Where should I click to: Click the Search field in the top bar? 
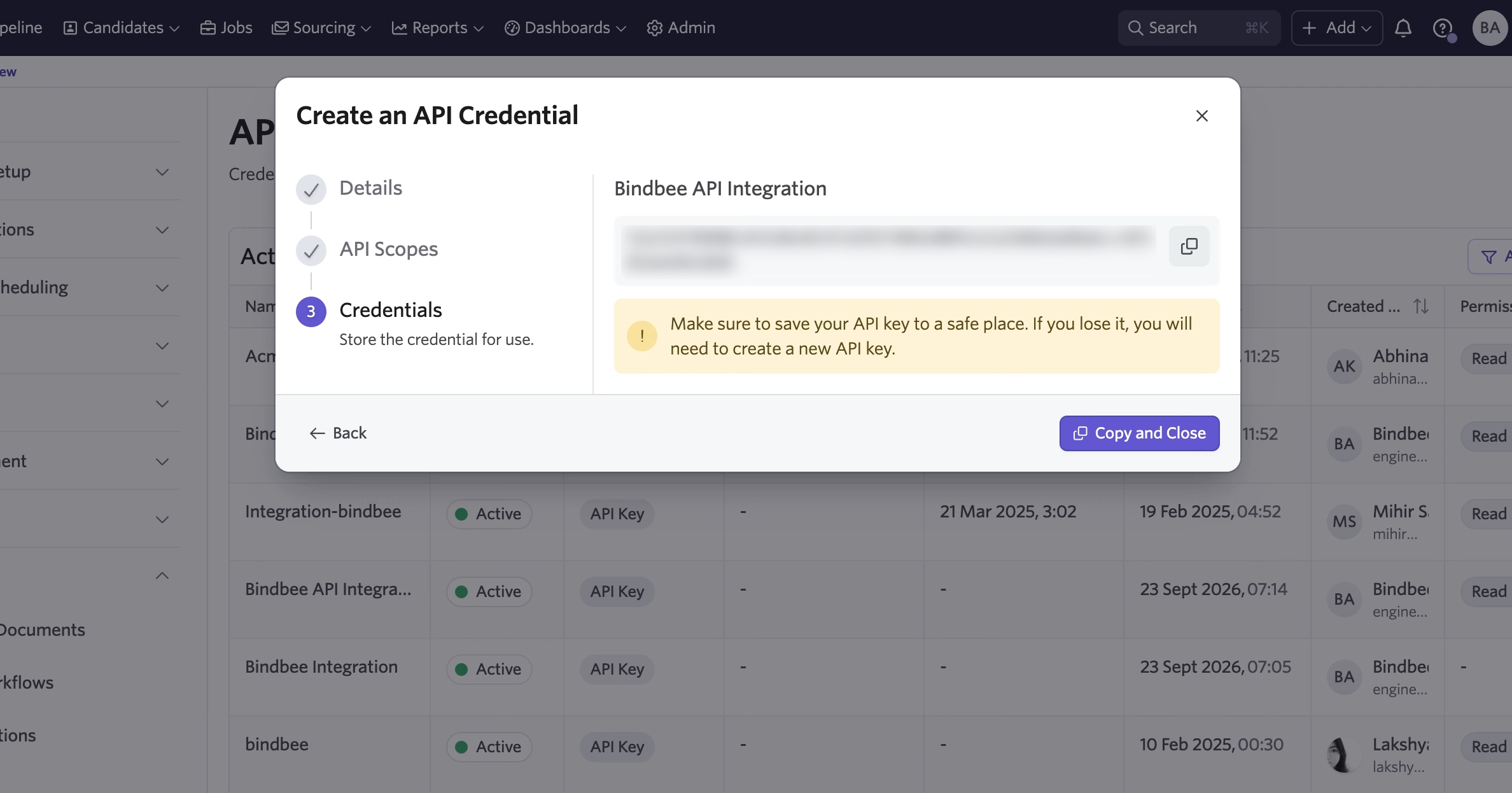pos(1199,28)
